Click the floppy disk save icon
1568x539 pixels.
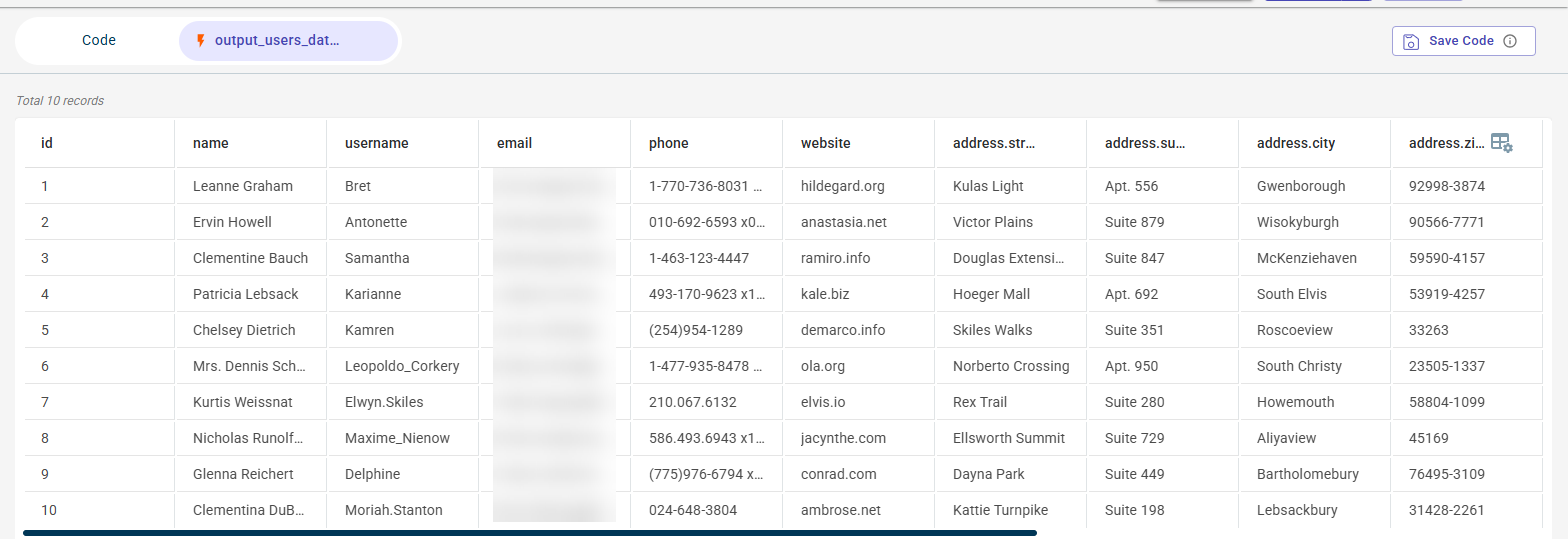1411,41
